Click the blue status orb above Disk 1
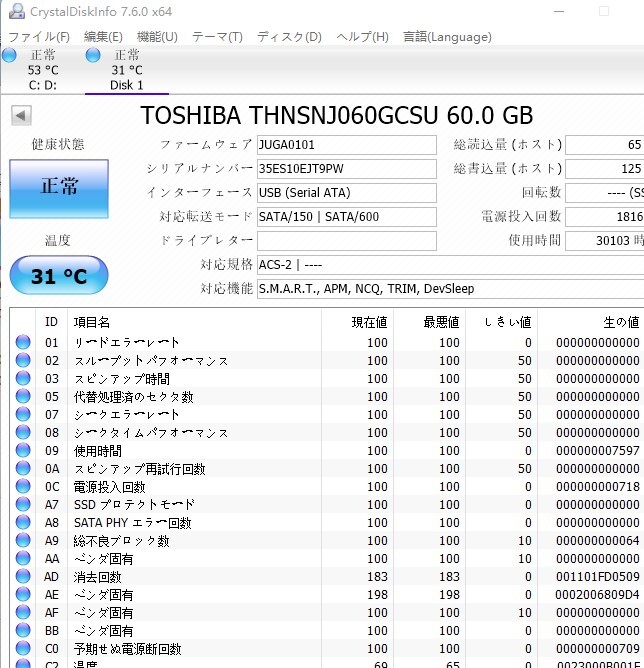Image resolution: width=644 pixels, height=668 pixels. [93, 55]
